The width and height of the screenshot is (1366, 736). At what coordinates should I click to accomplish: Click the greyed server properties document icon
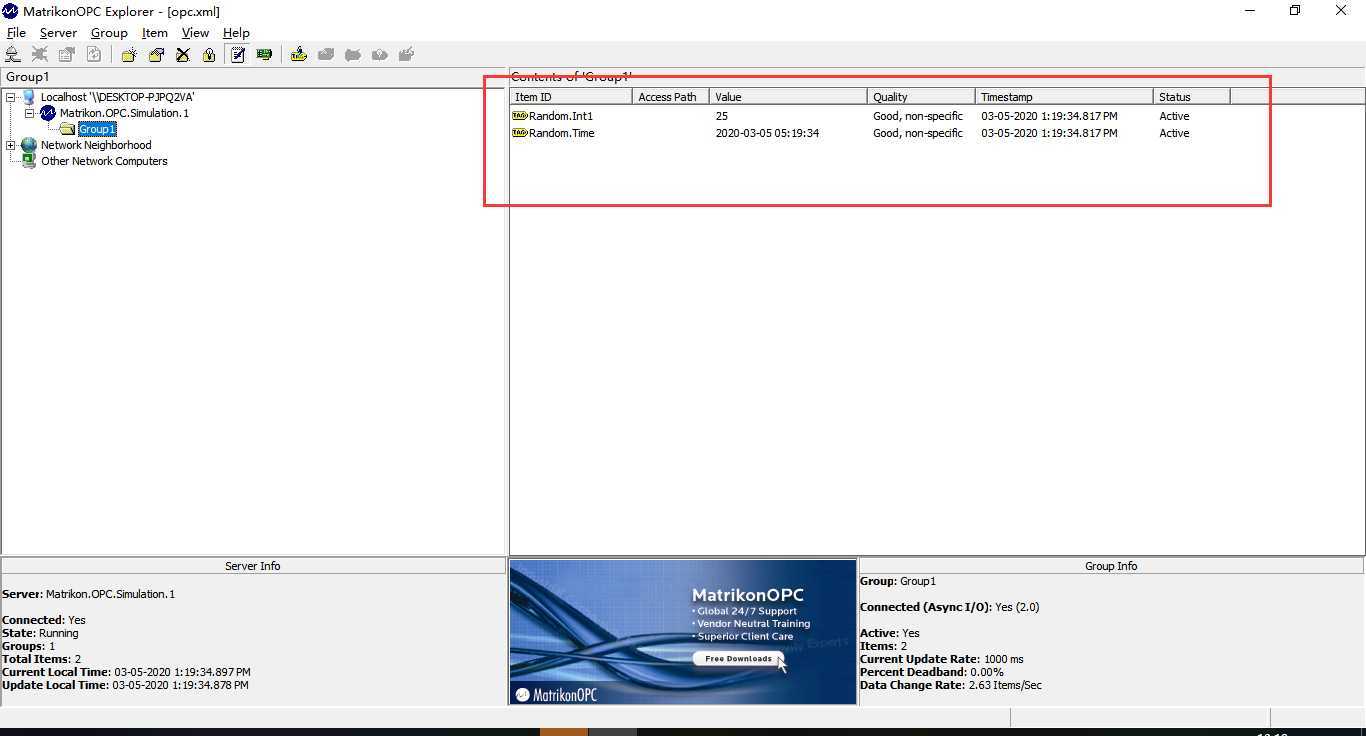click(67, 55)
